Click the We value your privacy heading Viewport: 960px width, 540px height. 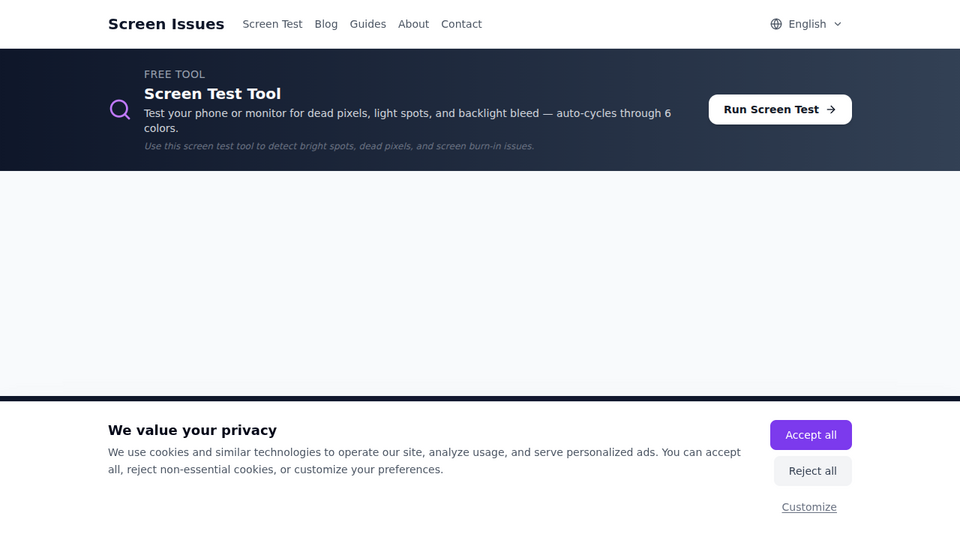click(192, 430)
